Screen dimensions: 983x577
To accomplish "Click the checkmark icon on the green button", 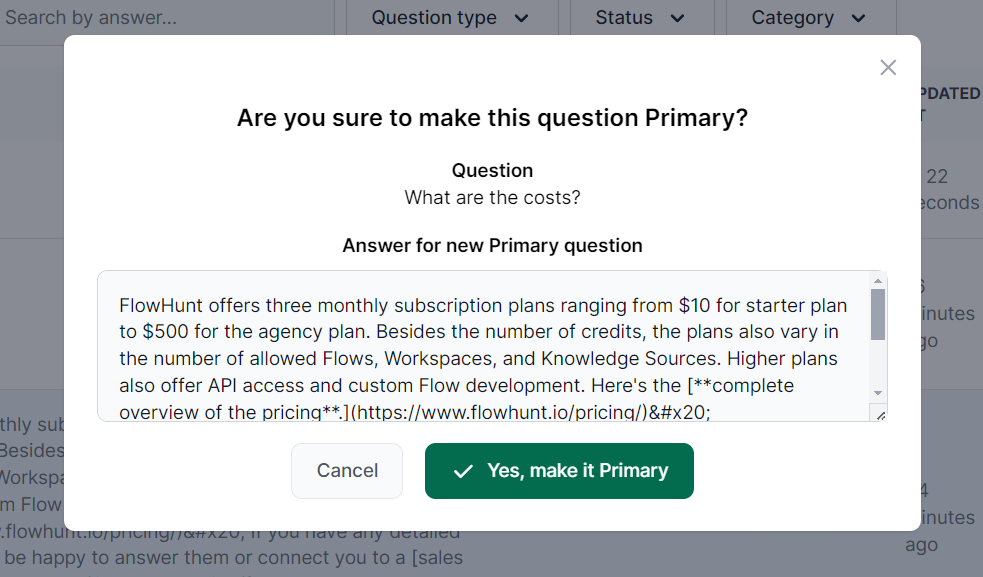I will pyautogui.click(x=463, y=470).
